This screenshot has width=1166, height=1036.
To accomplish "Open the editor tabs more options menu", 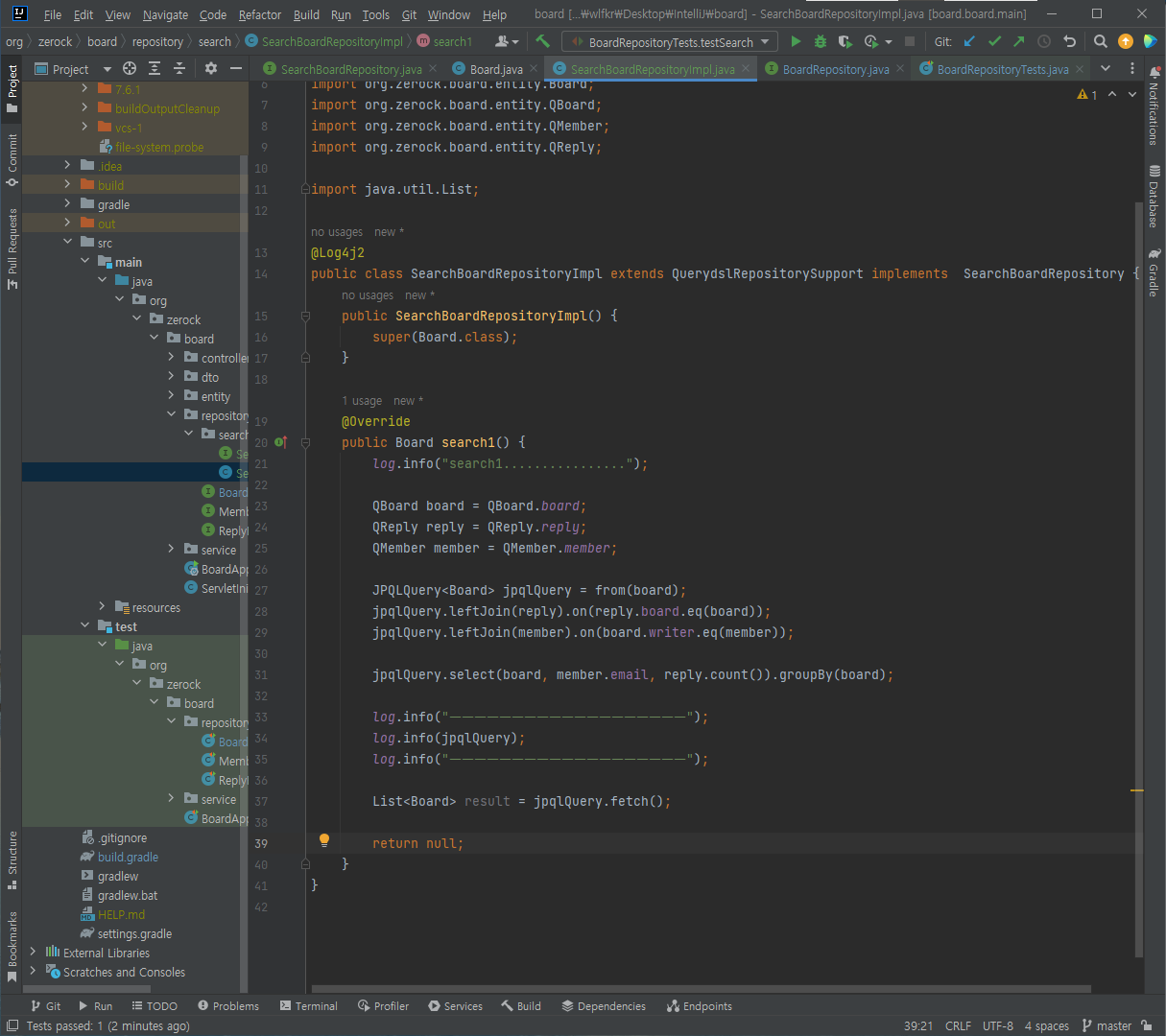I will point(1132,68).
